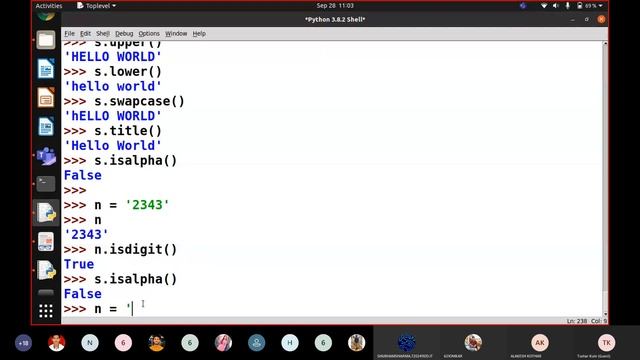The width and height of the screenshot is (640, 360).
Task: Click the True output line
Action: pyautogui.click(x=79, y=264)
